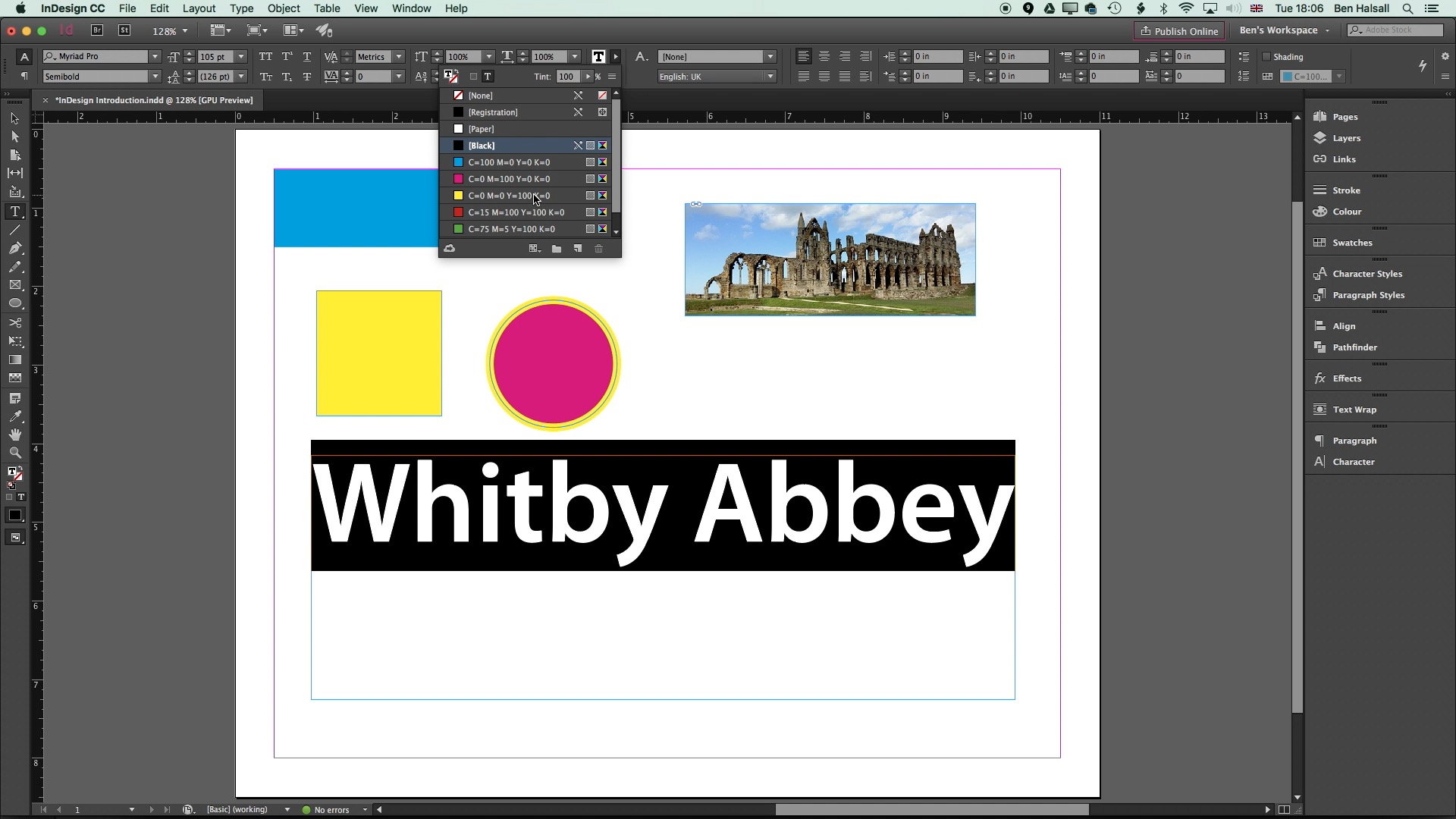Open Ben's Workspace switcher
This screenshot has height=819, width=1456.
pos(1284,30)
